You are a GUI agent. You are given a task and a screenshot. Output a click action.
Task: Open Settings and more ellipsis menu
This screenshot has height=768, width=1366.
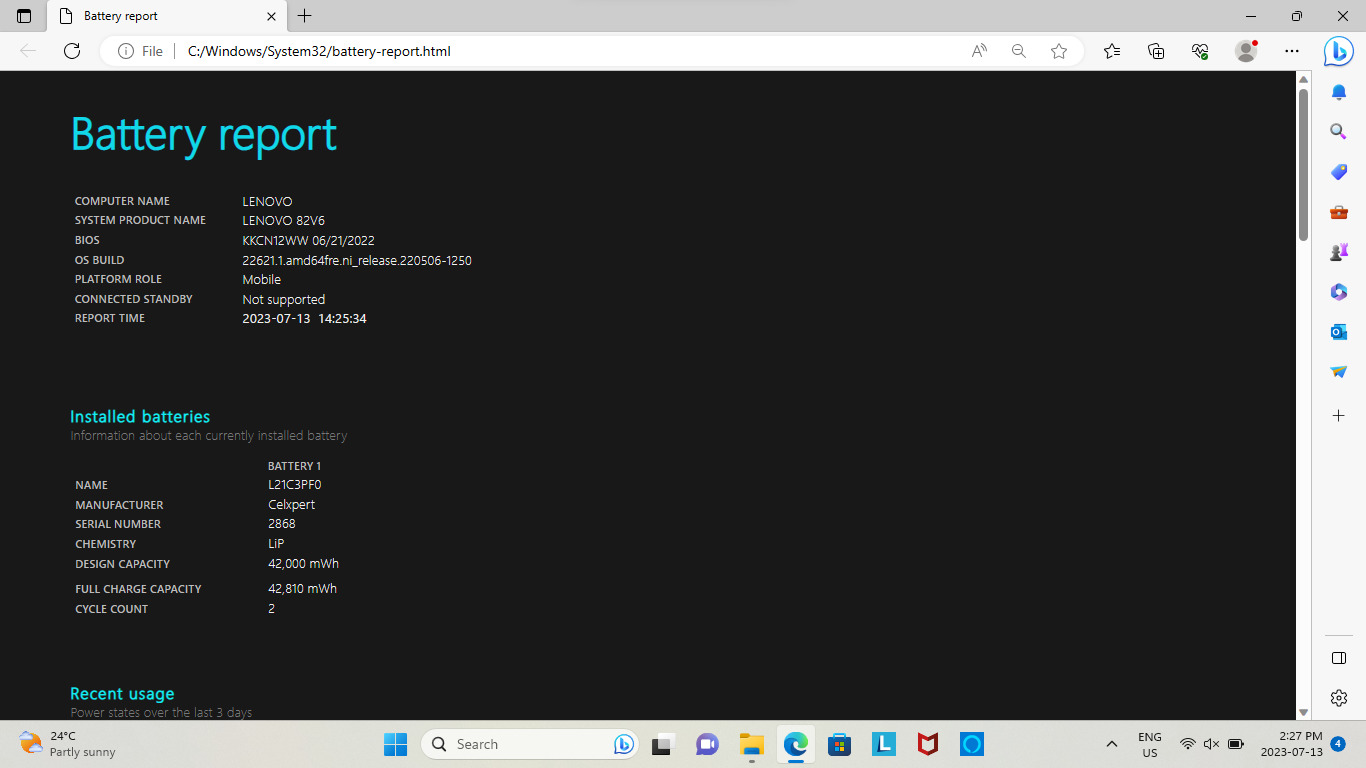pyautogui.click(x=1292, y=51)
